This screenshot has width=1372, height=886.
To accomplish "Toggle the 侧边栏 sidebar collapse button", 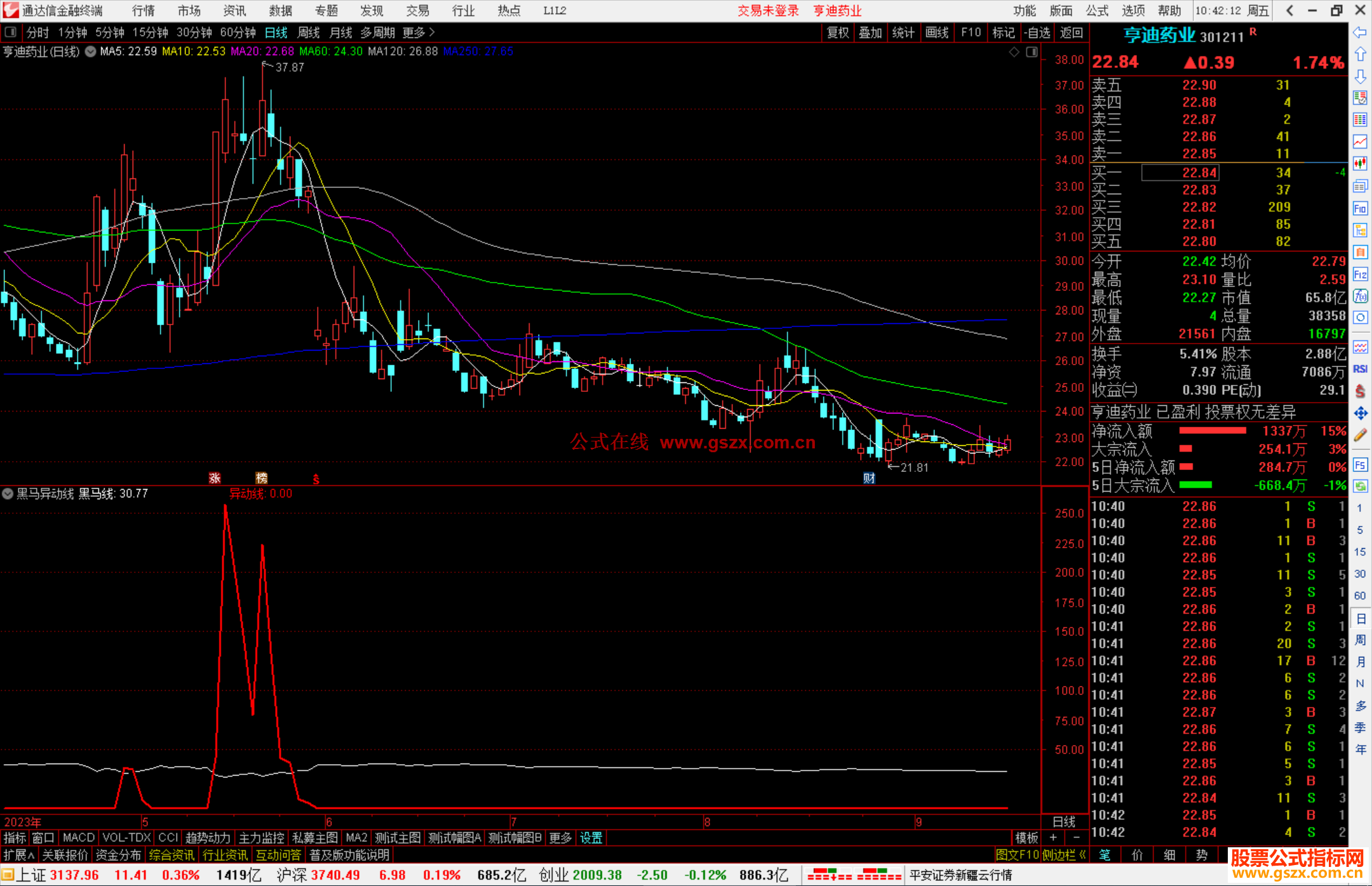I will [x=1064, y=855].
